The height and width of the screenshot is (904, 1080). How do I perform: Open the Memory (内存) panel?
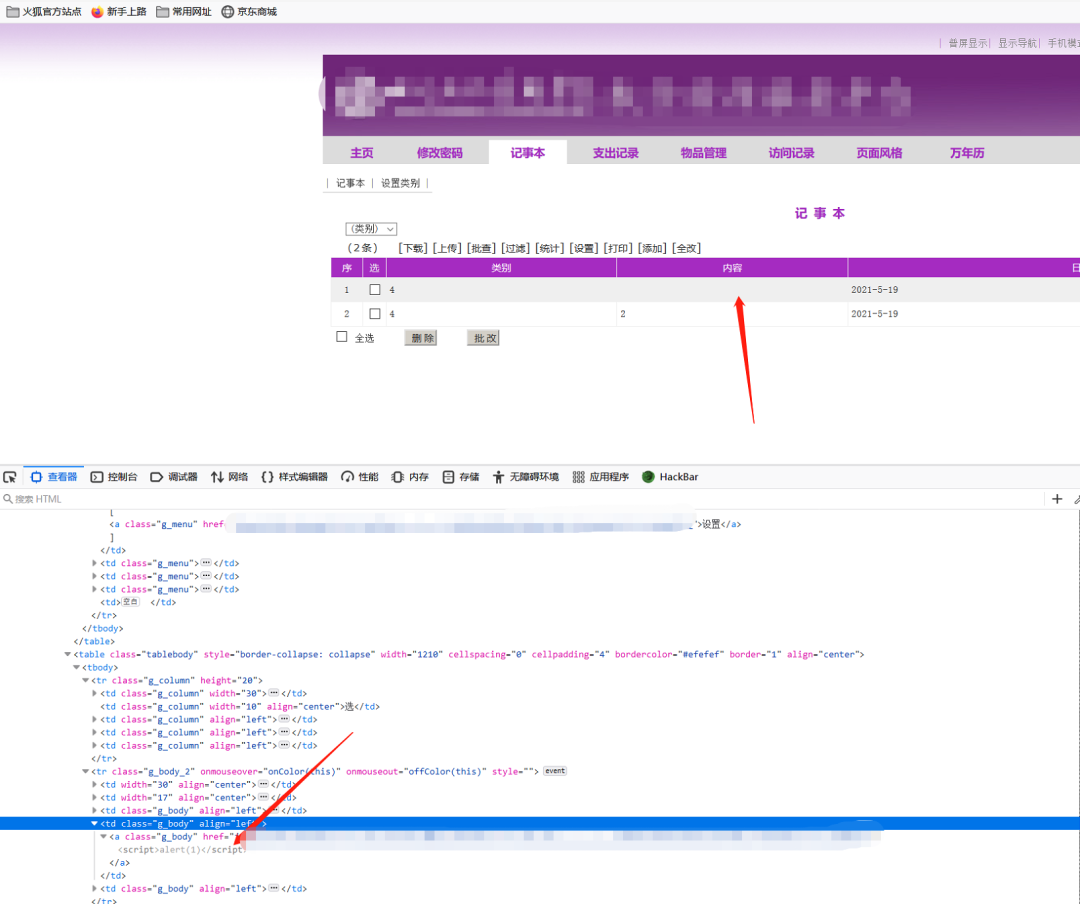click(x=410, y=477)
